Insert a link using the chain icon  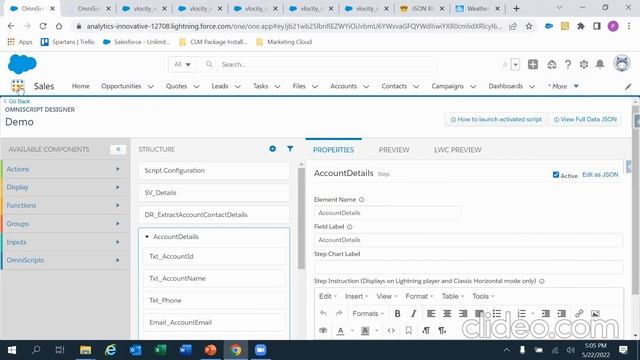tap(579, 313)
